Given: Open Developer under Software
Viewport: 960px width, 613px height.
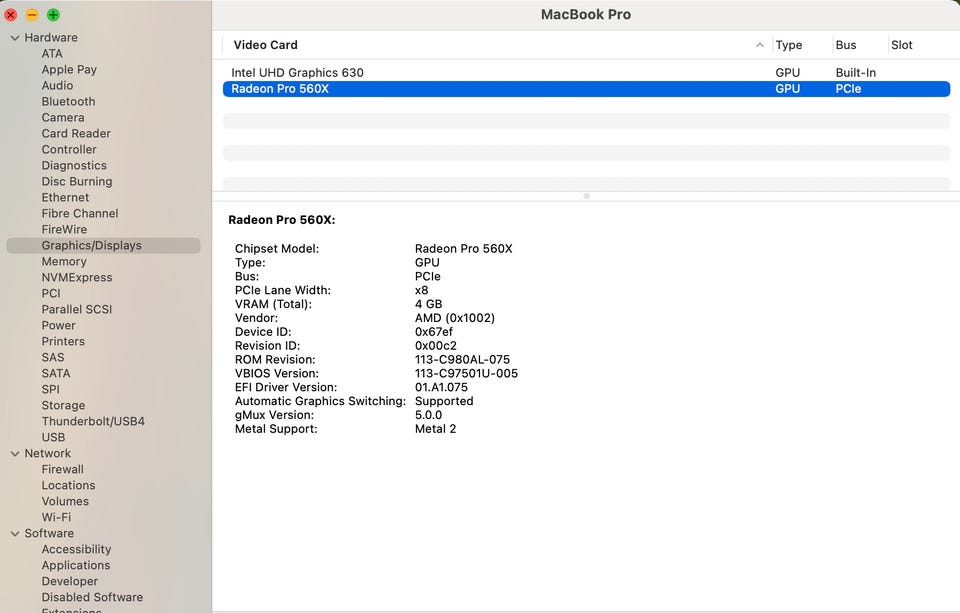Looking at the screenshot, I should [x=70, y=581].
